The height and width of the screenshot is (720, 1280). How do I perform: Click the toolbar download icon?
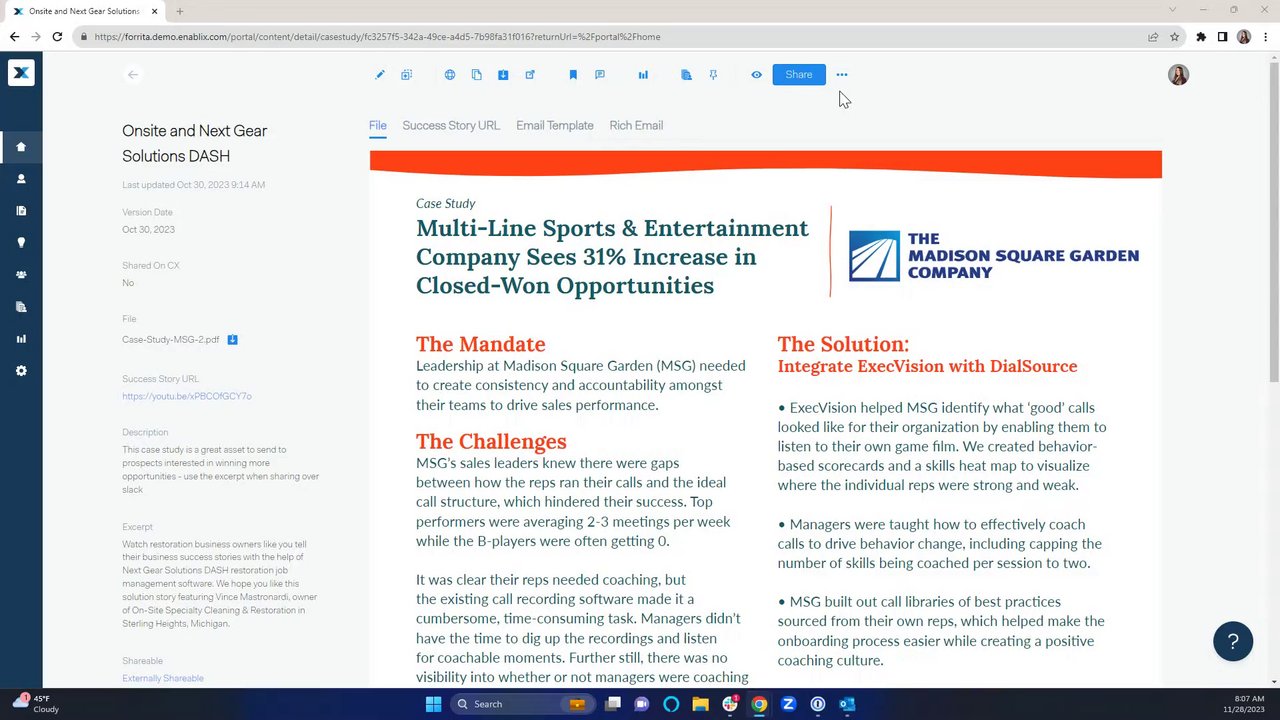503,75
